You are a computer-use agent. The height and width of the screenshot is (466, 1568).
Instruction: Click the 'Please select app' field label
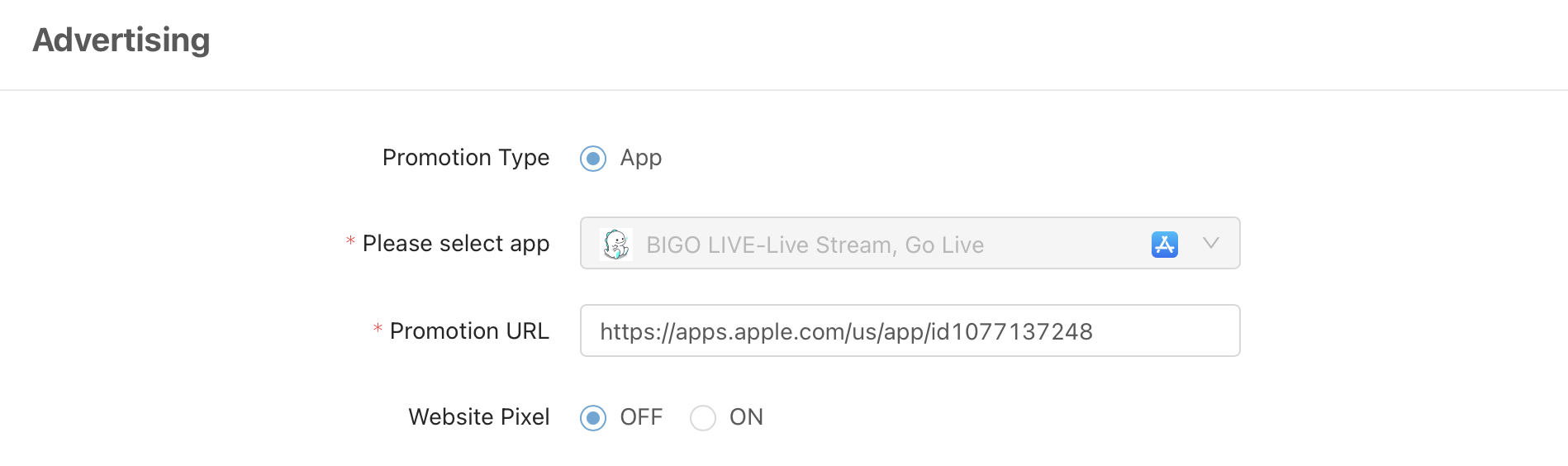click(456, 244)
